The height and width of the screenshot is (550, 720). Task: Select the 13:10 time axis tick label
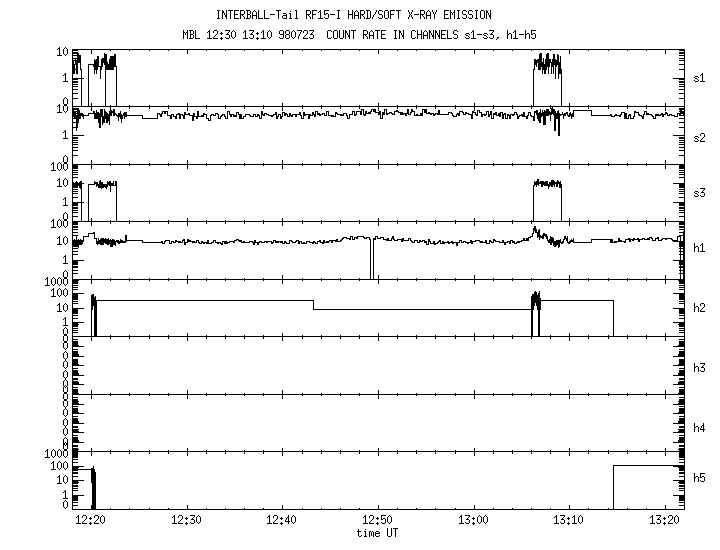[x=568, y=521]
